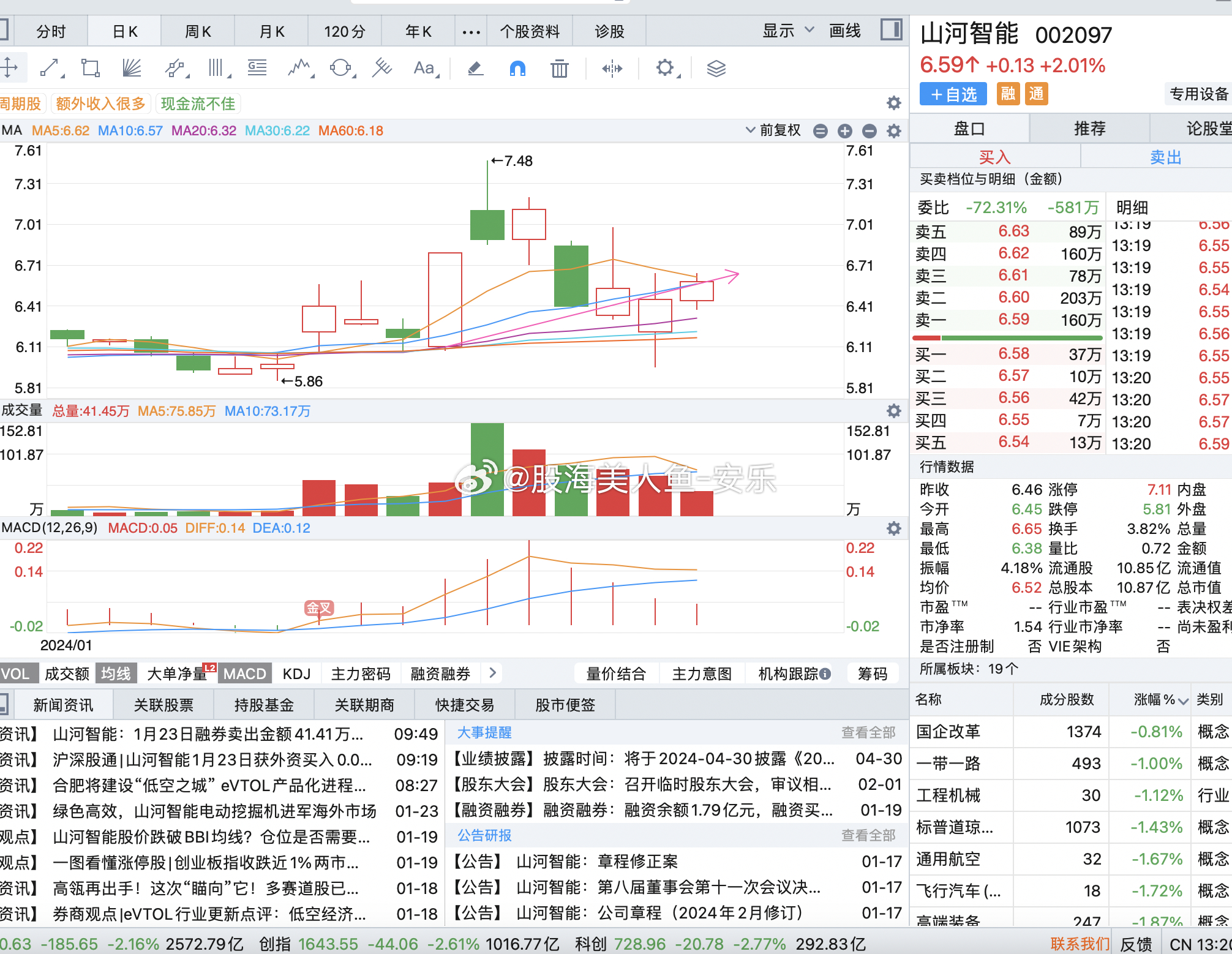
Task: Click the 画线 drawing button
Action: pos(844,31)
